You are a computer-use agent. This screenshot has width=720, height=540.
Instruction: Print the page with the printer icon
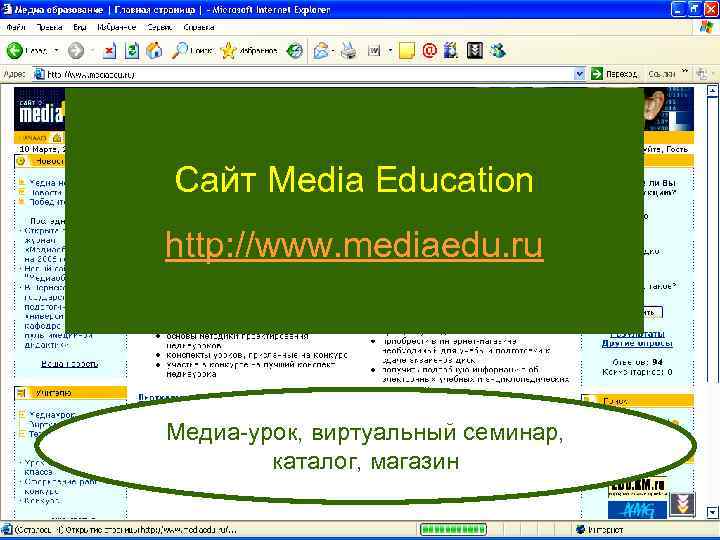click(349, 51)
